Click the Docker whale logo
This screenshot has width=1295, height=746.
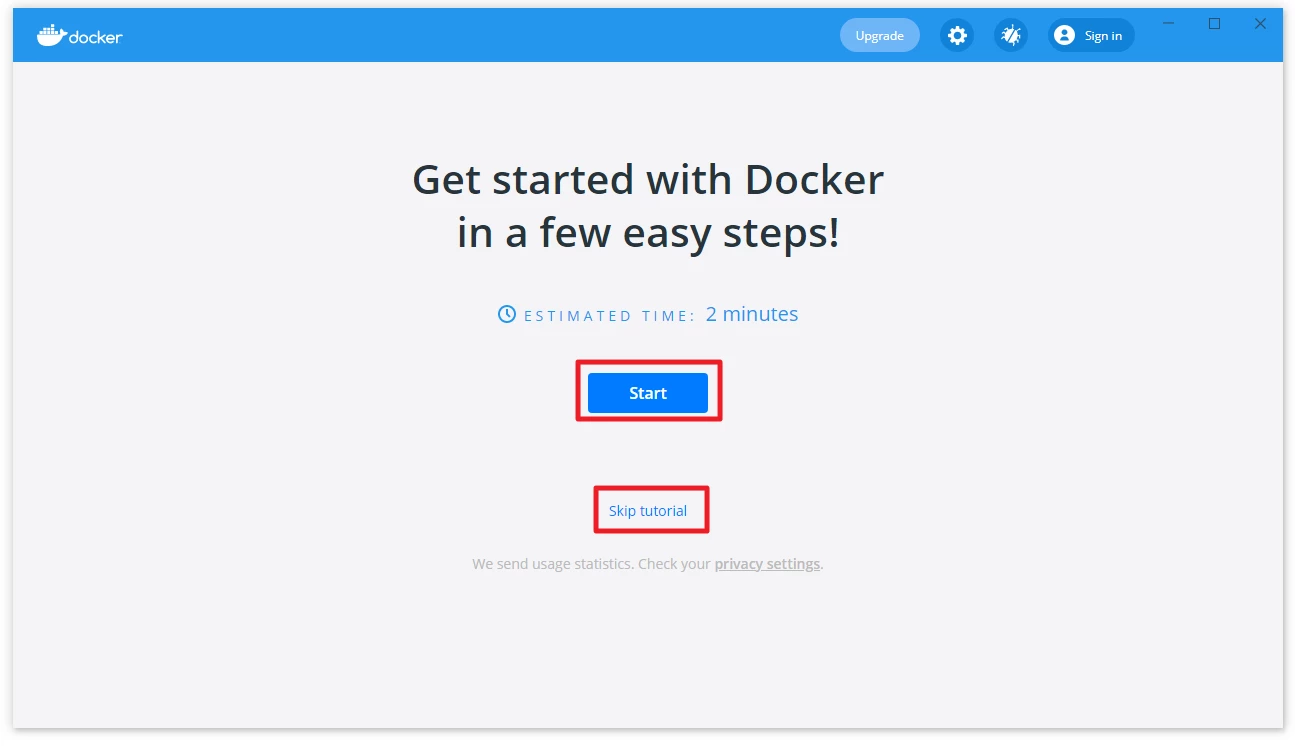point(51,35)
